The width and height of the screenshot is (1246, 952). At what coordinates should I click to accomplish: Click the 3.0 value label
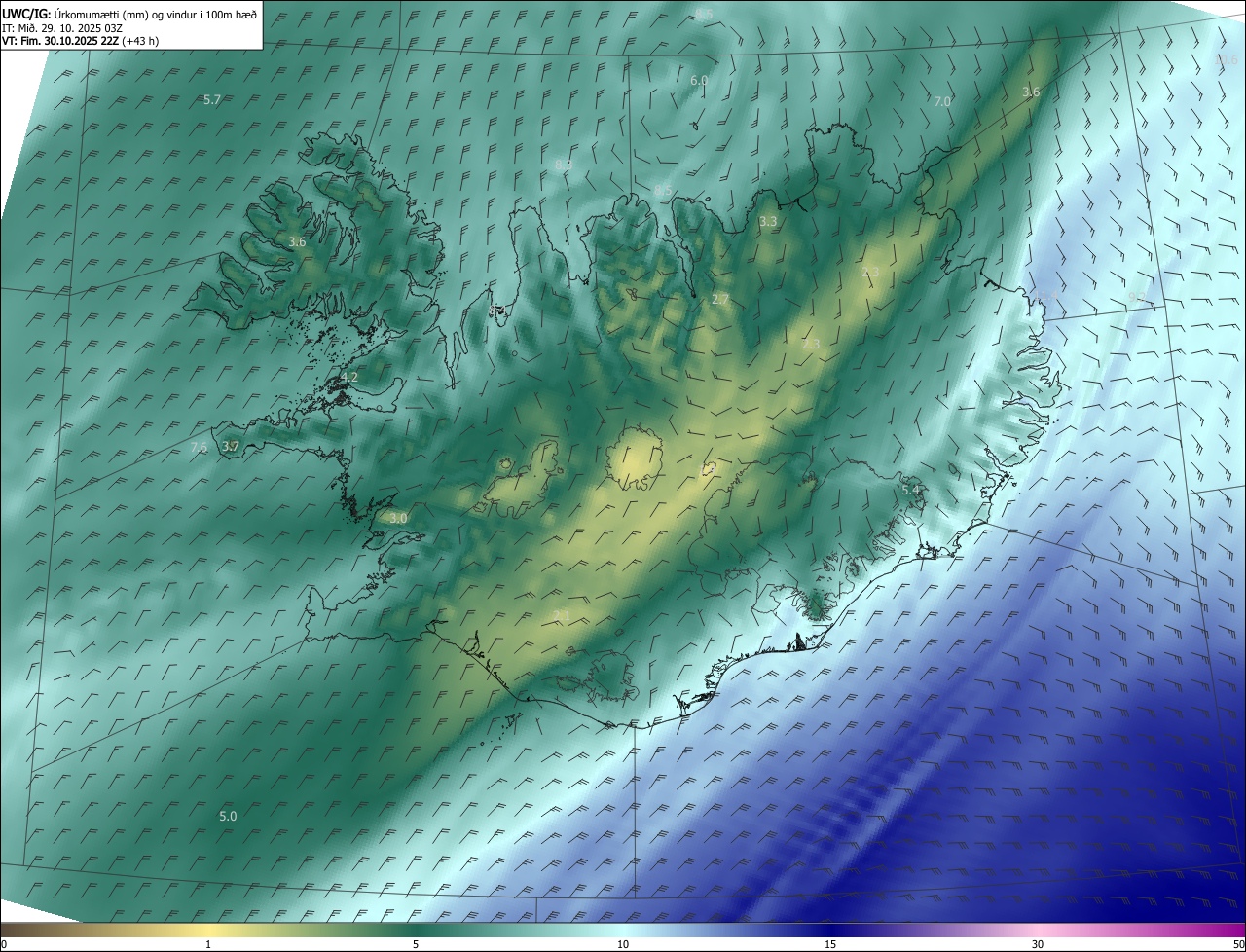[398, 519]
